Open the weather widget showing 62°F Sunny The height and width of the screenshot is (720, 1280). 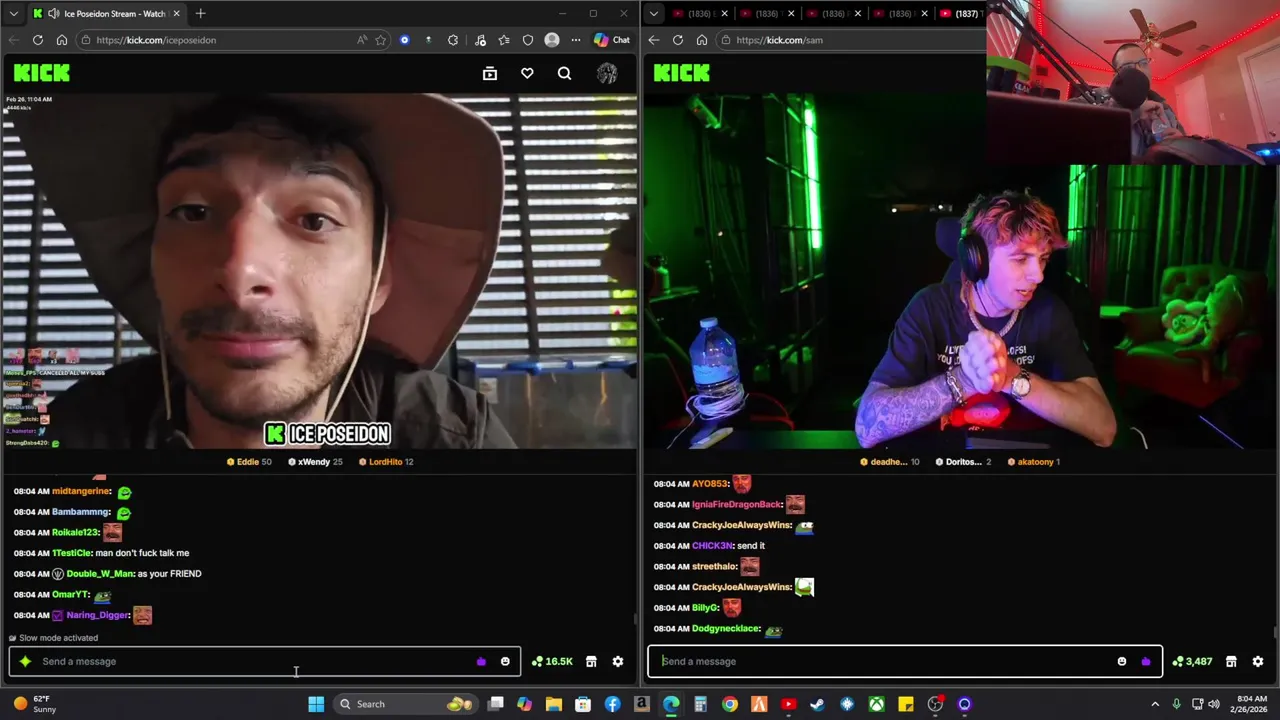click(x=33, y=704)
